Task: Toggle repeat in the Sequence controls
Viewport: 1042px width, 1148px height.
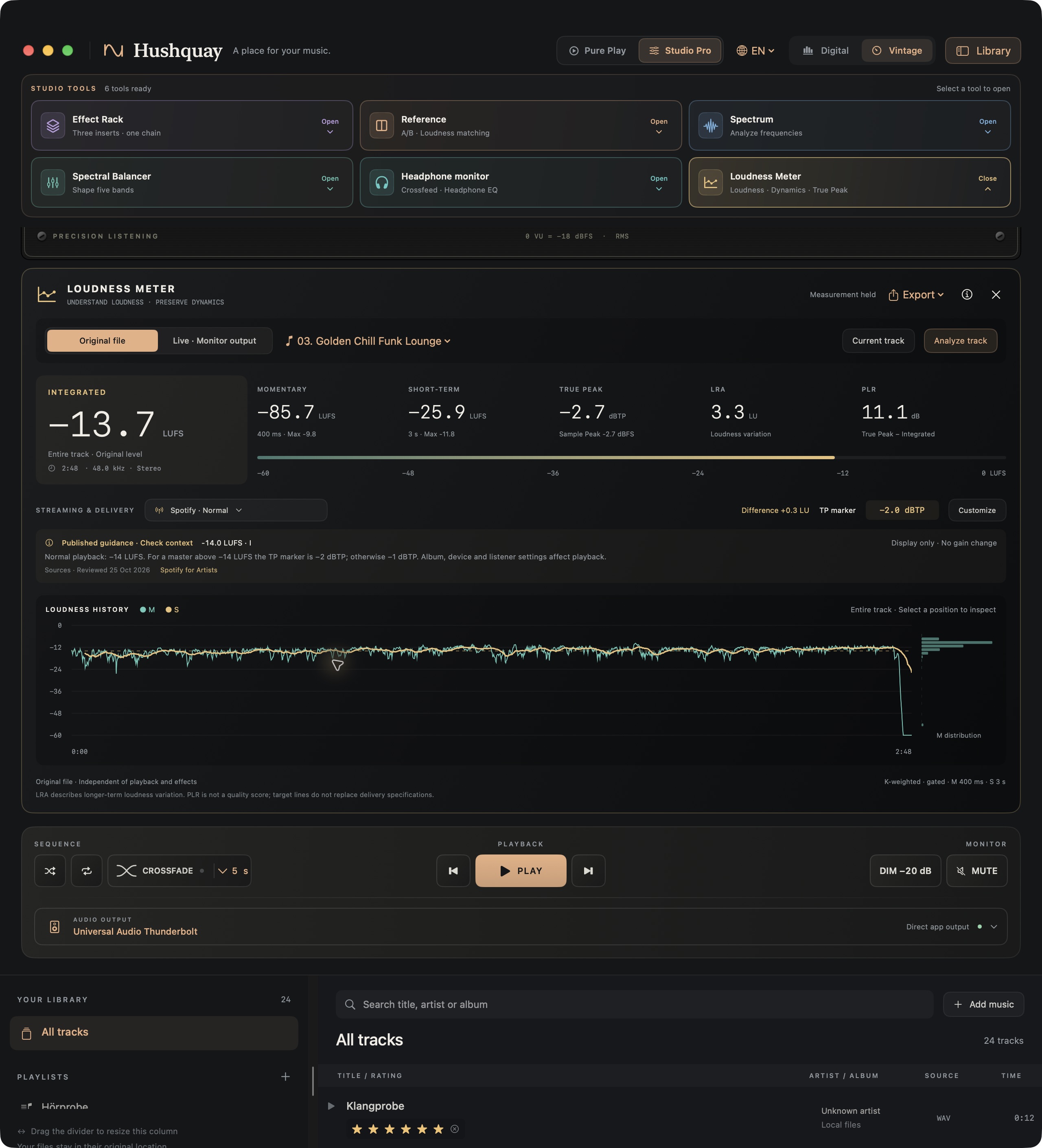Action: pyautogui.click(x=87, y=871)
